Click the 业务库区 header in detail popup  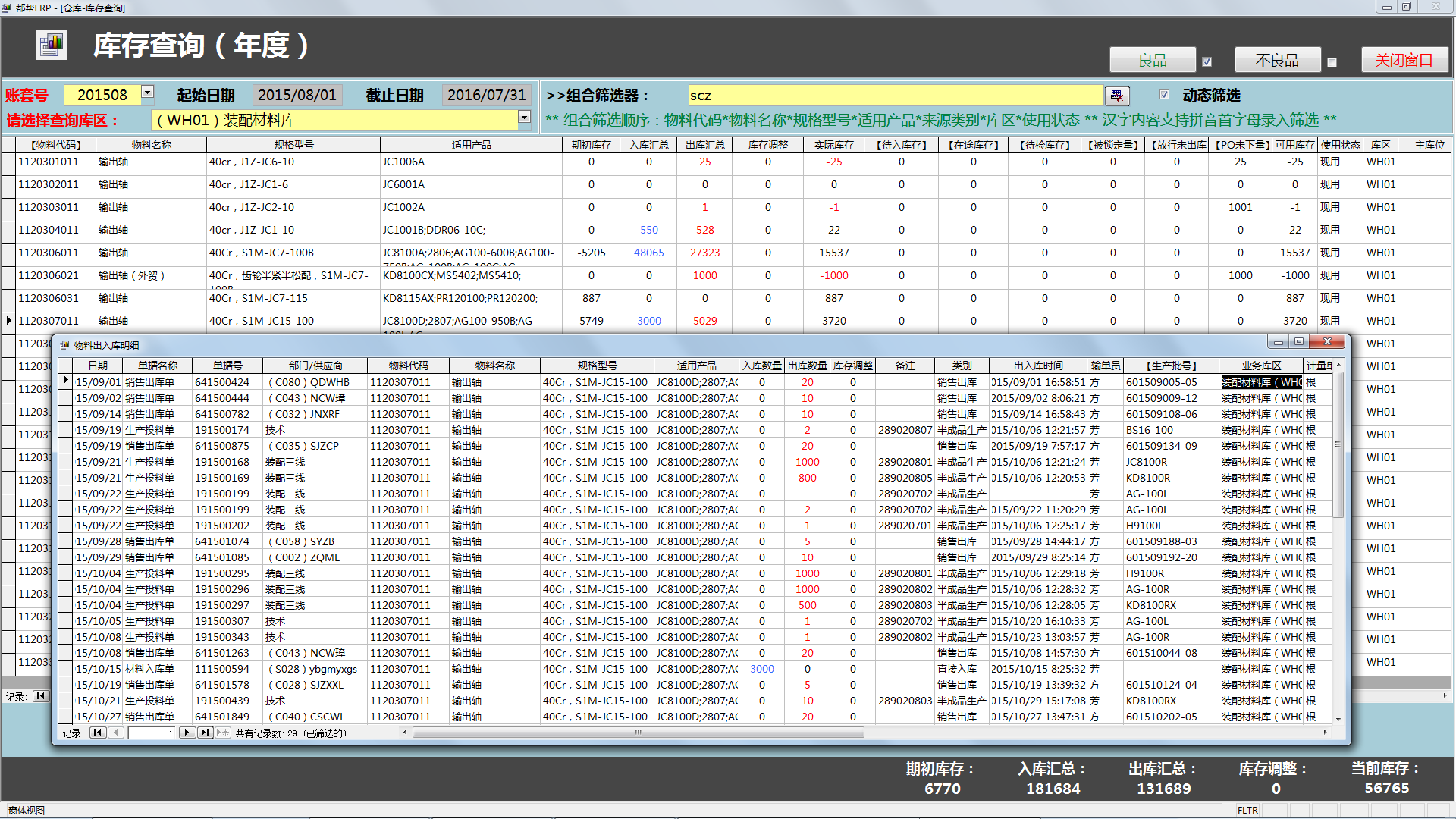pyautogui.click(x=1261, y=366)
